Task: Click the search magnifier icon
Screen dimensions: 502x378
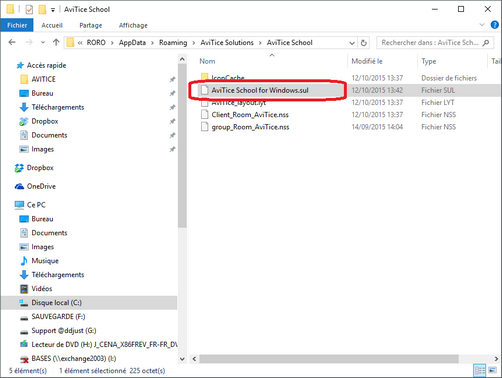Action: tap(486, 43)
